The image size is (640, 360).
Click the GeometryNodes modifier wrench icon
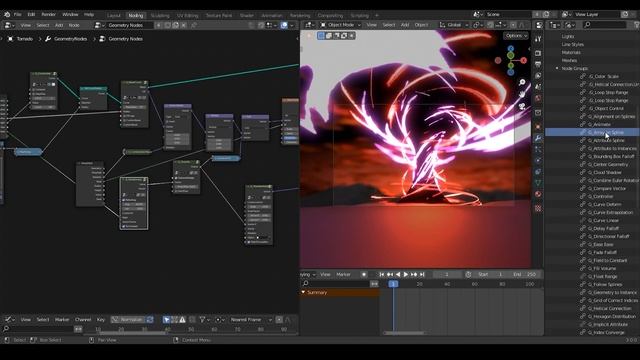click(x=48, y=39)
